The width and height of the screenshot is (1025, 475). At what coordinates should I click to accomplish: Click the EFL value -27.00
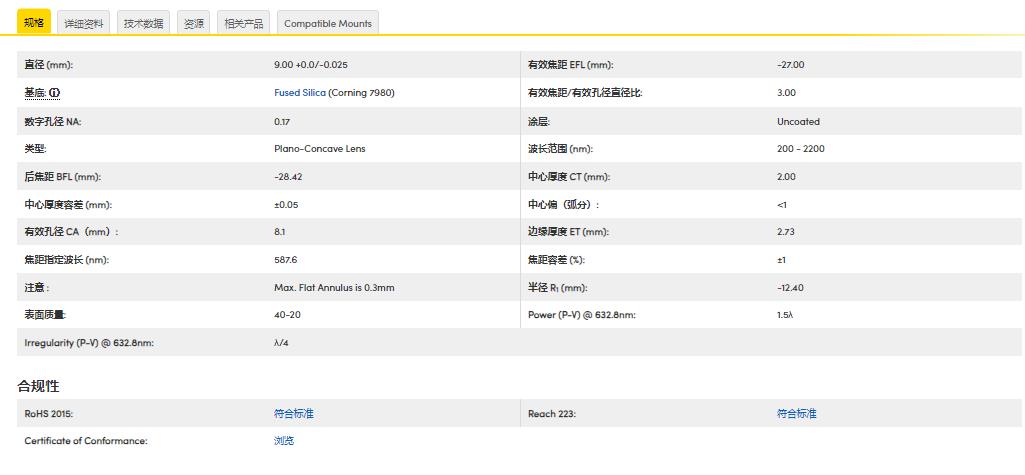[x=790, y=65]
